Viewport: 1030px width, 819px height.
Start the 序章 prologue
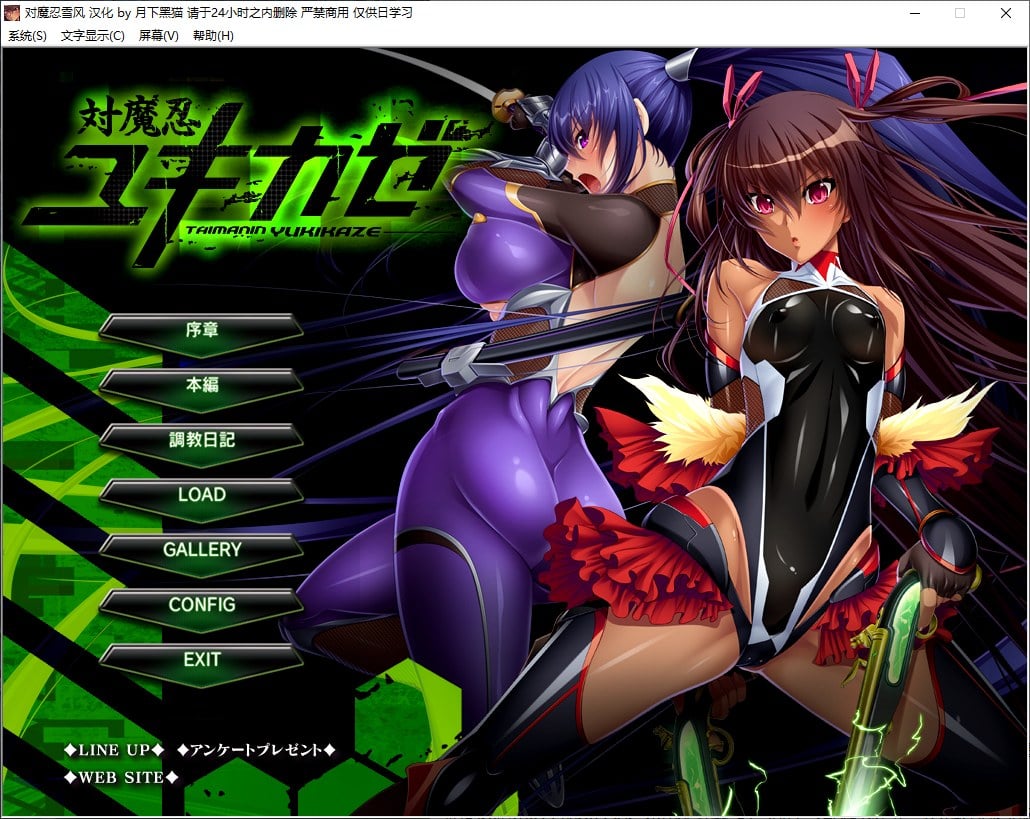tap(202, 329)
